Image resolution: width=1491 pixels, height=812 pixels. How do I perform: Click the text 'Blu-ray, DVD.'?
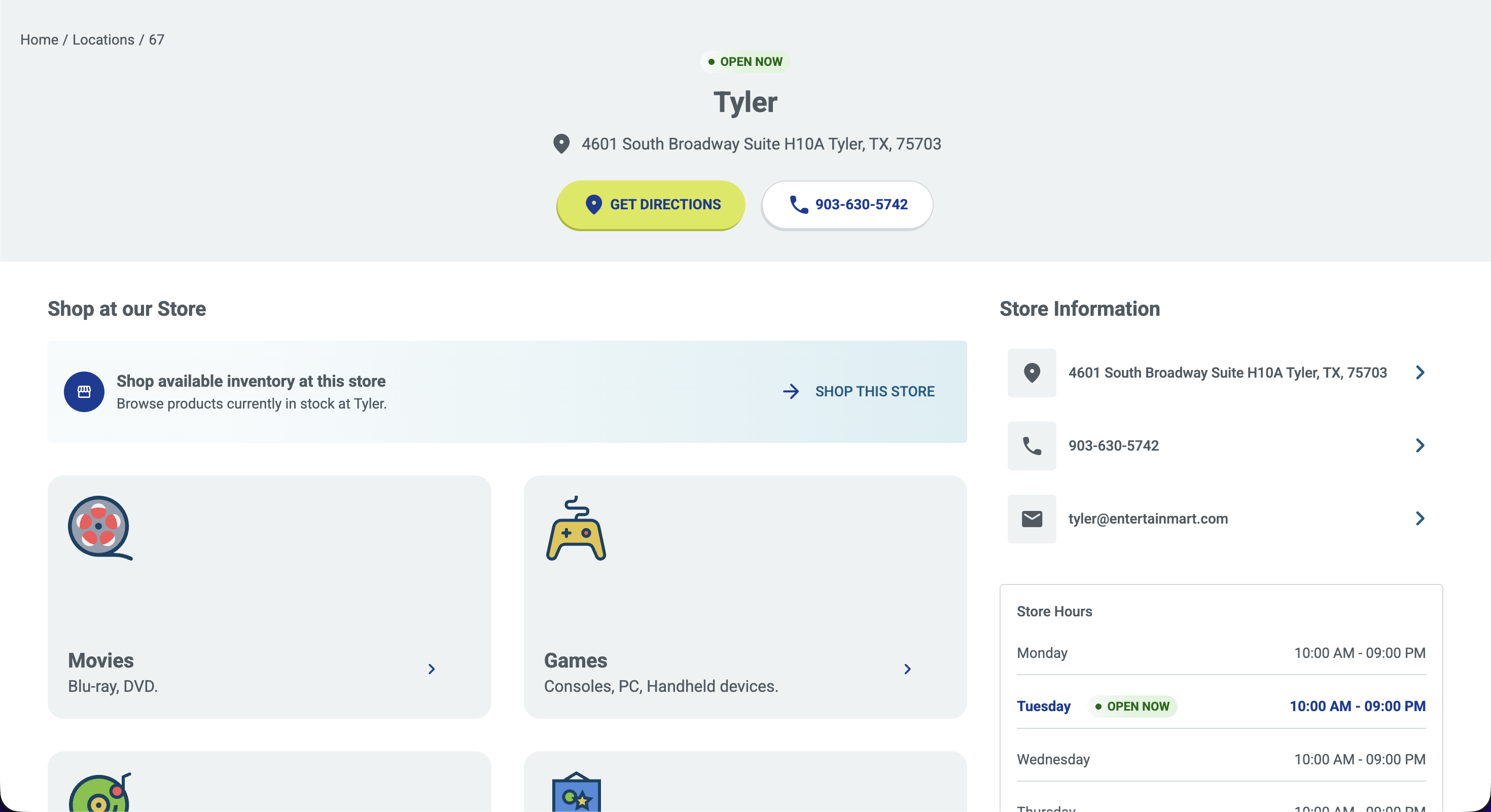pyautogui.click(x=113, y=686)
